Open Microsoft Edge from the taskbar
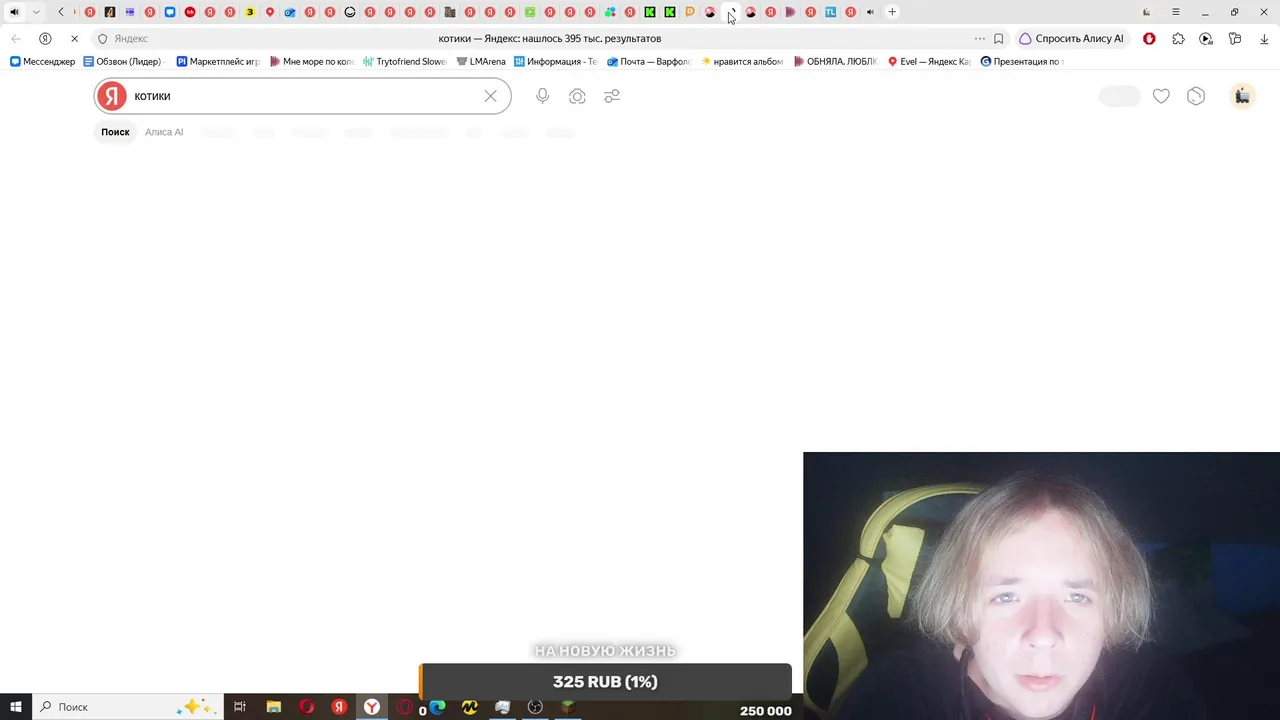 click(x=437, y=707)
